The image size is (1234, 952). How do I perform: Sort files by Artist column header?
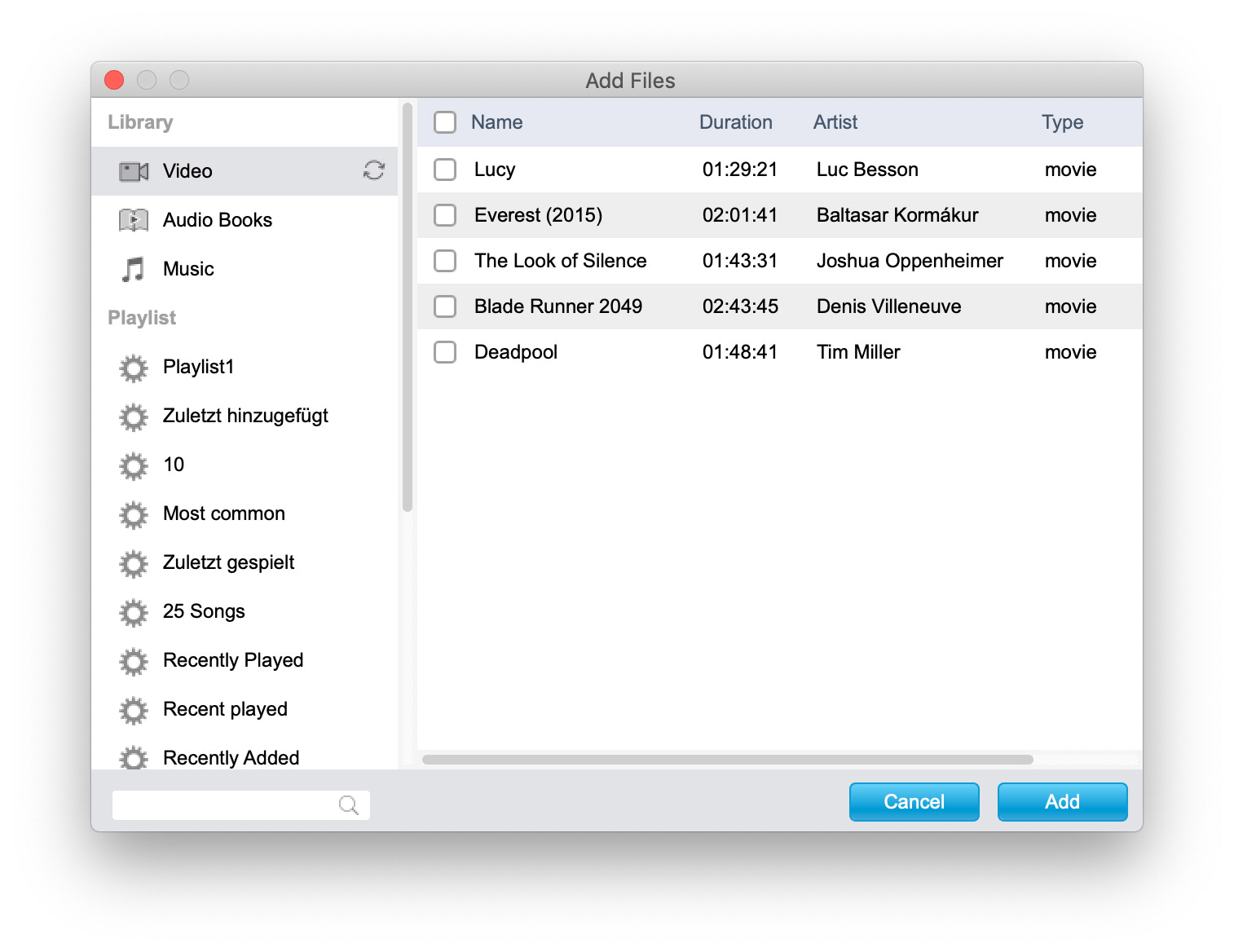pyautogui.click(x=835, y=122)
